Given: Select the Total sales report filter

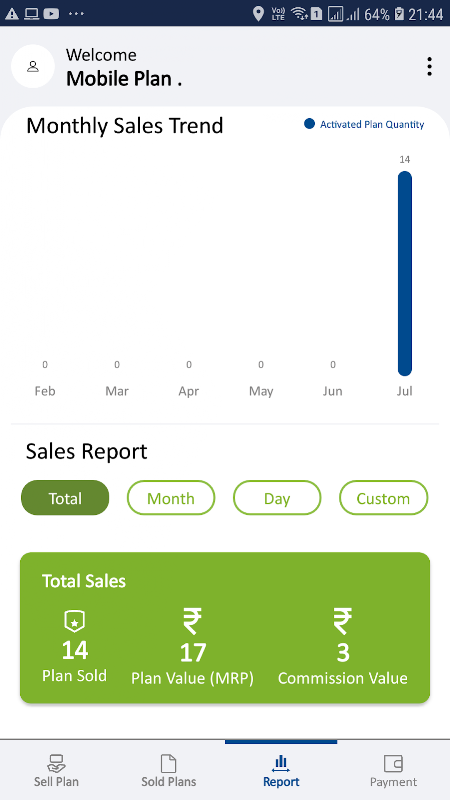Looking at the screenshot, I should click(x=65, y=498).
